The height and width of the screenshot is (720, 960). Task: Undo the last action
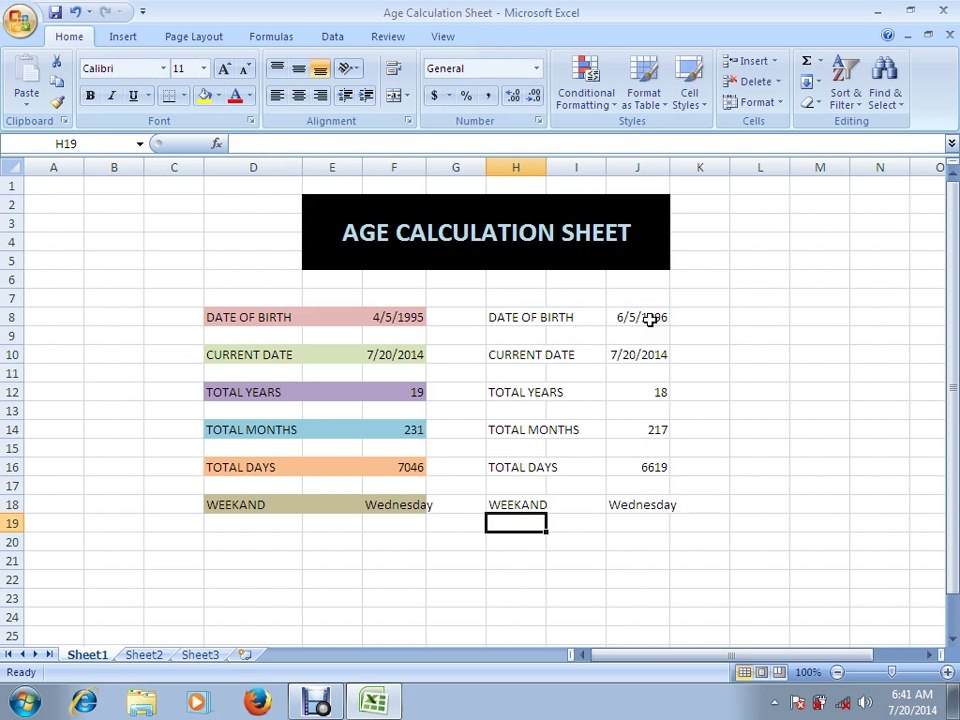point(75,12)
